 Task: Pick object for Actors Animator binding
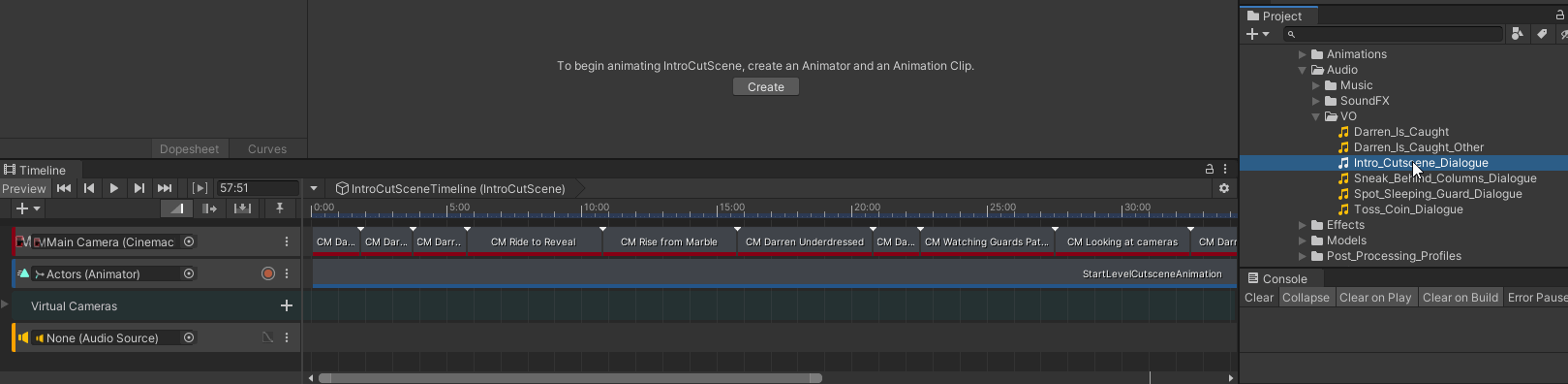coord(189,273)
